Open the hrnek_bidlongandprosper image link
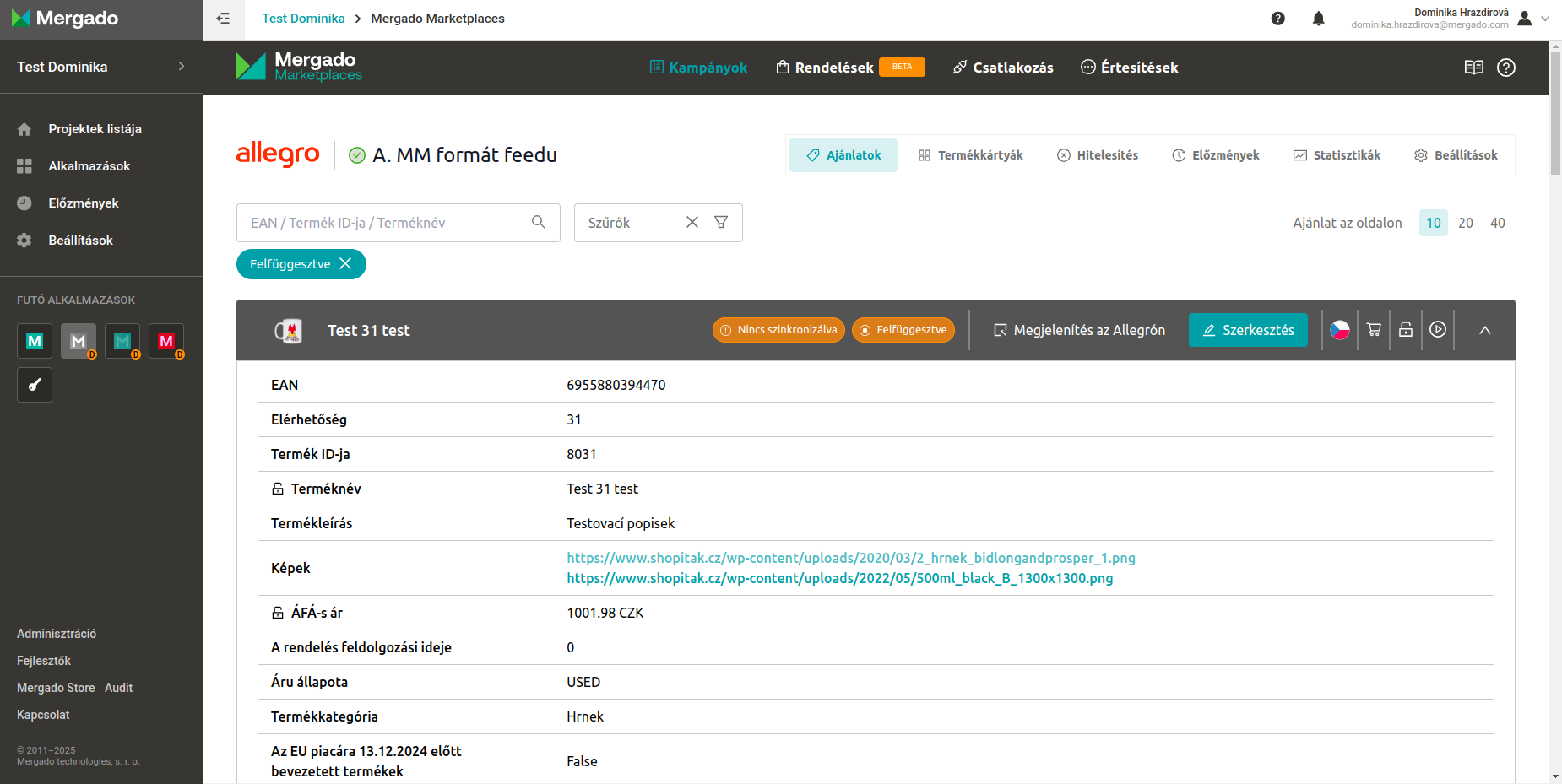 tap(851, 558)
